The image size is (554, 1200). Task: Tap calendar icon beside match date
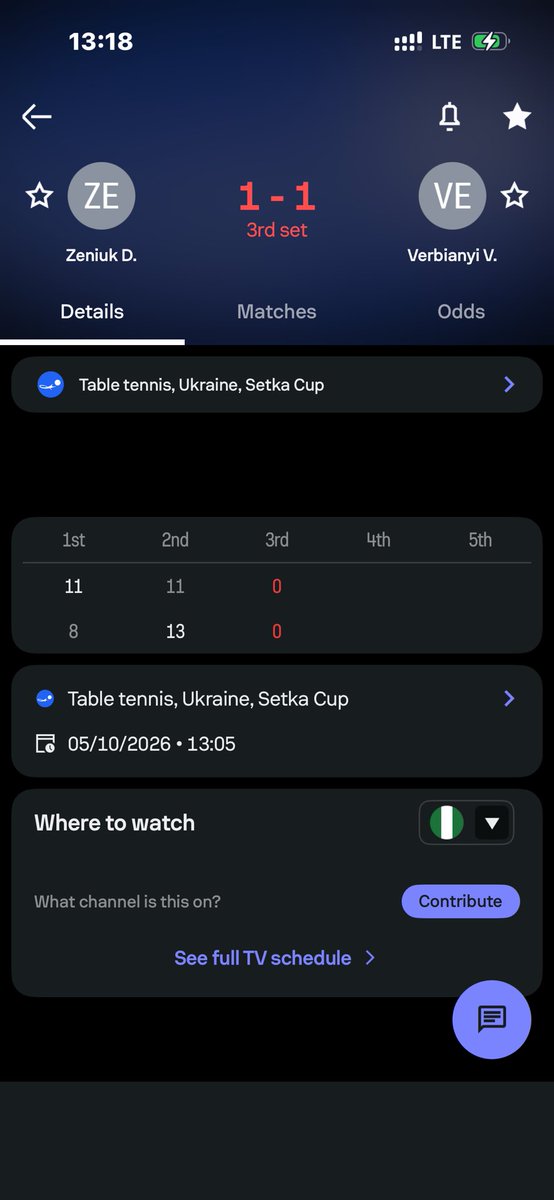click(x=45, y=744)
